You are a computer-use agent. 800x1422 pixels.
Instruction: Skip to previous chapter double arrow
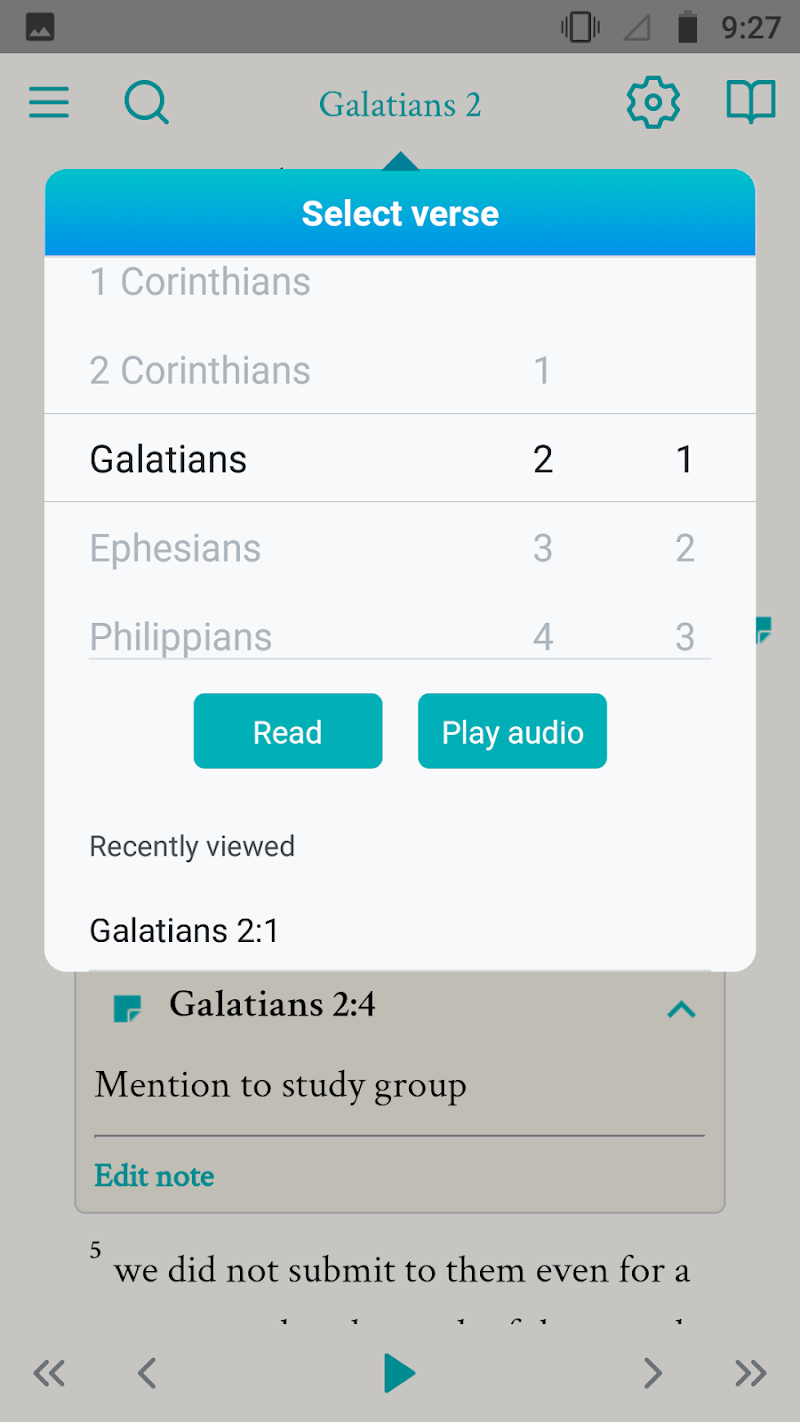[x=49, y=1373]
